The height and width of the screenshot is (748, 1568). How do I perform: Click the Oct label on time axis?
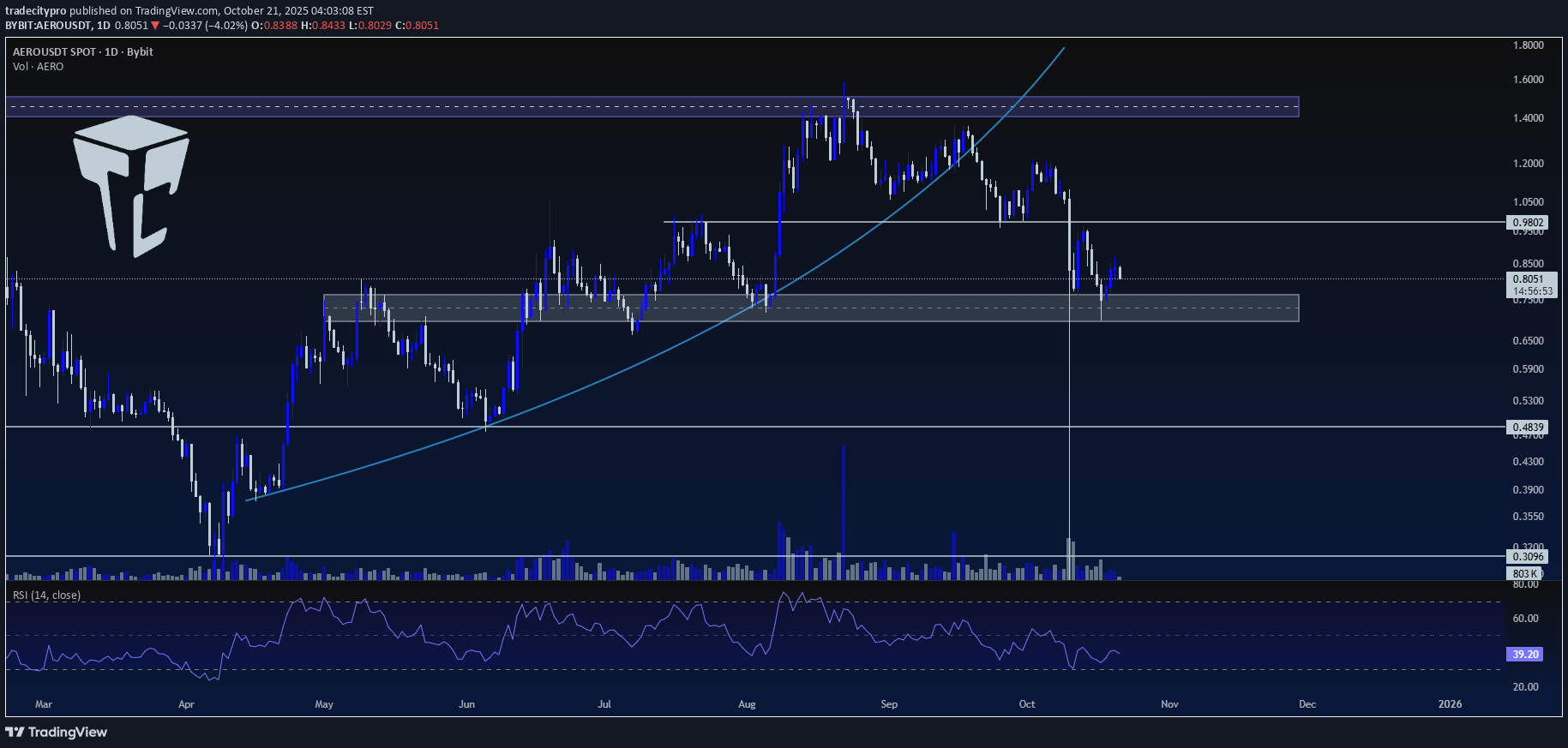[x=1027, y=704]
